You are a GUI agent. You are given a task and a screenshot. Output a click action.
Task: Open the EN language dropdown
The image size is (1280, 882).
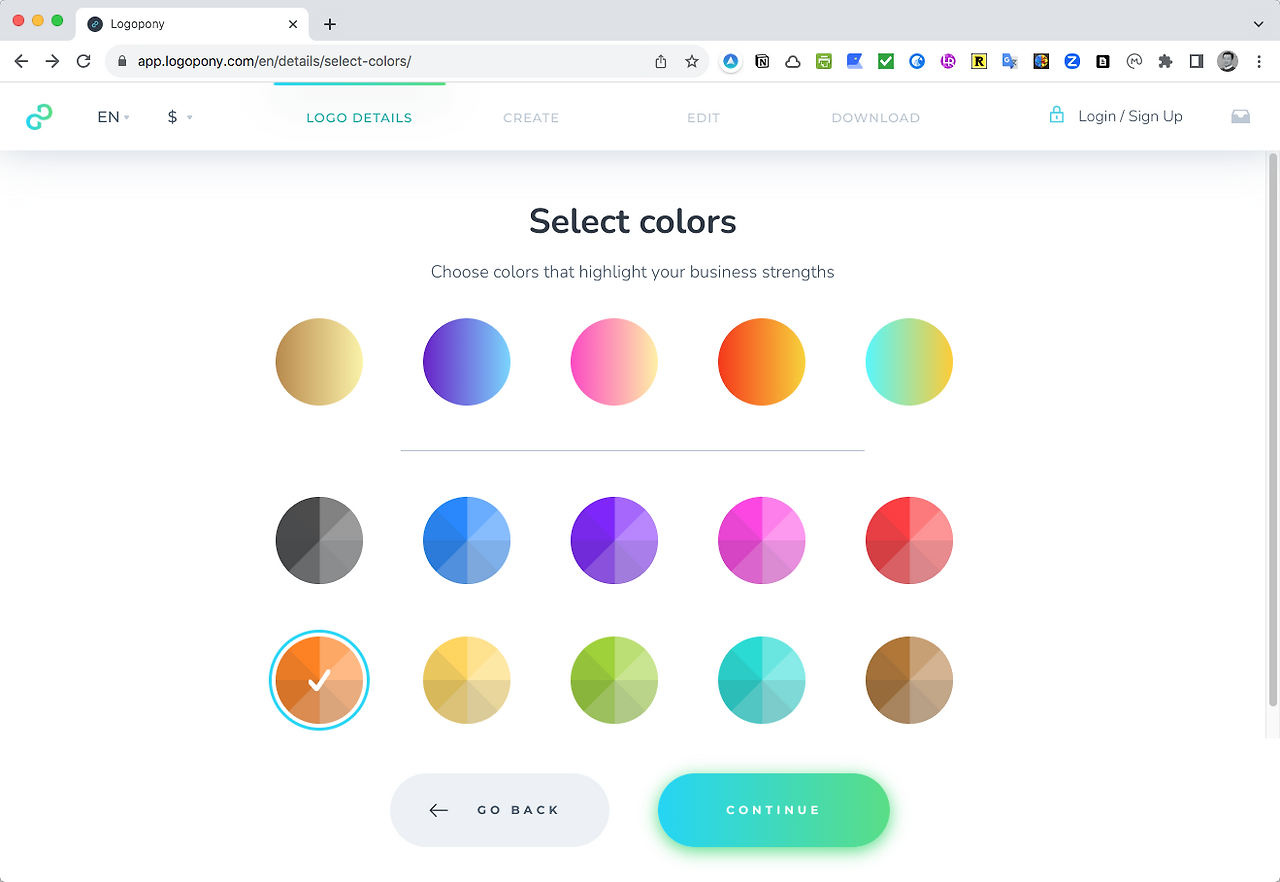(x=113, y=117)
